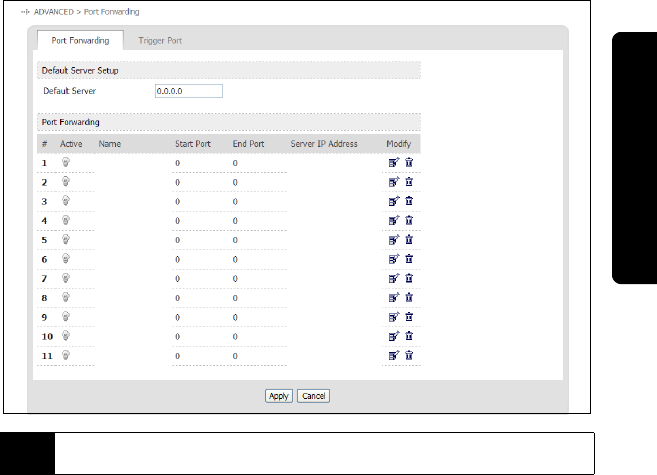This screenshot has height=475, width=657.
Task: Click trash icon for rule 4
Action: (409, 220)
